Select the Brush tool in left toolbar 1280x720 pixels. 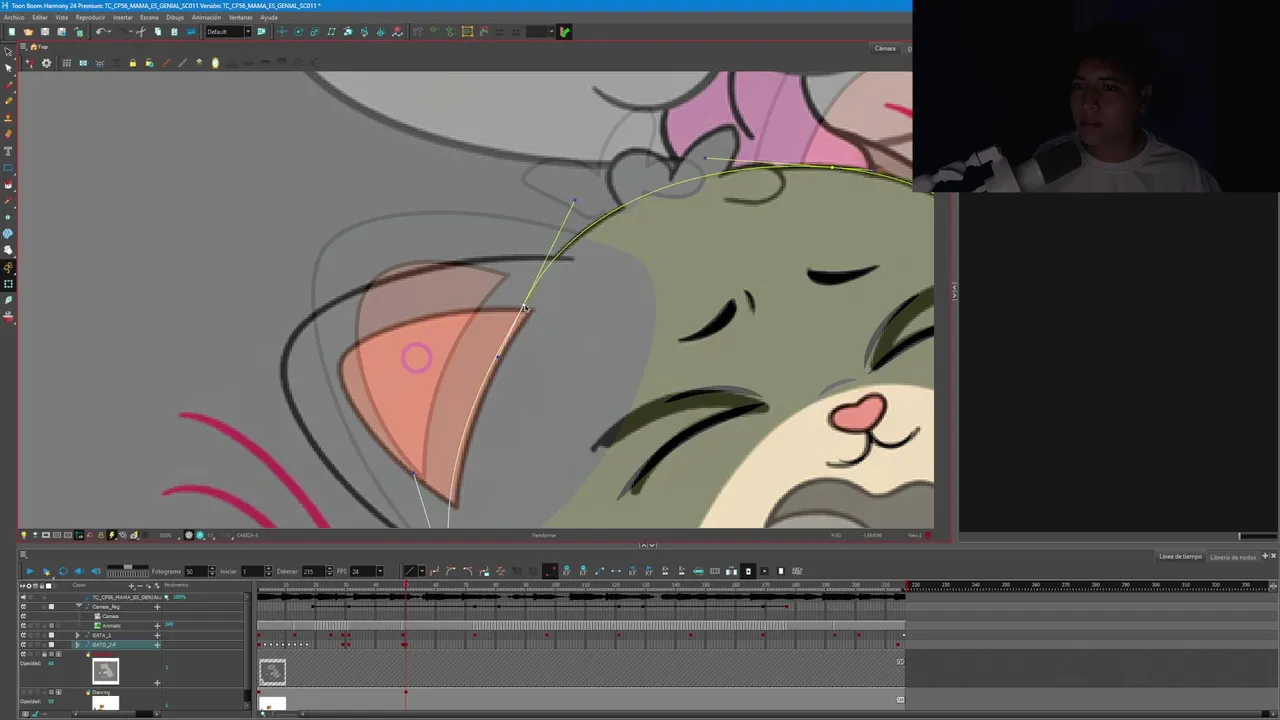click(8, 84)
